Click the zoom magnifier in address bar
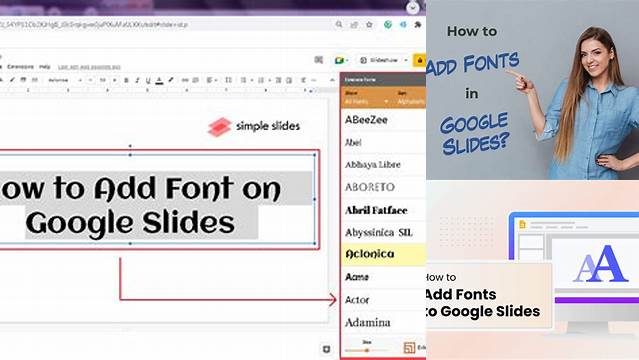This screenshot has width=639, height=360. pos(339,24)
